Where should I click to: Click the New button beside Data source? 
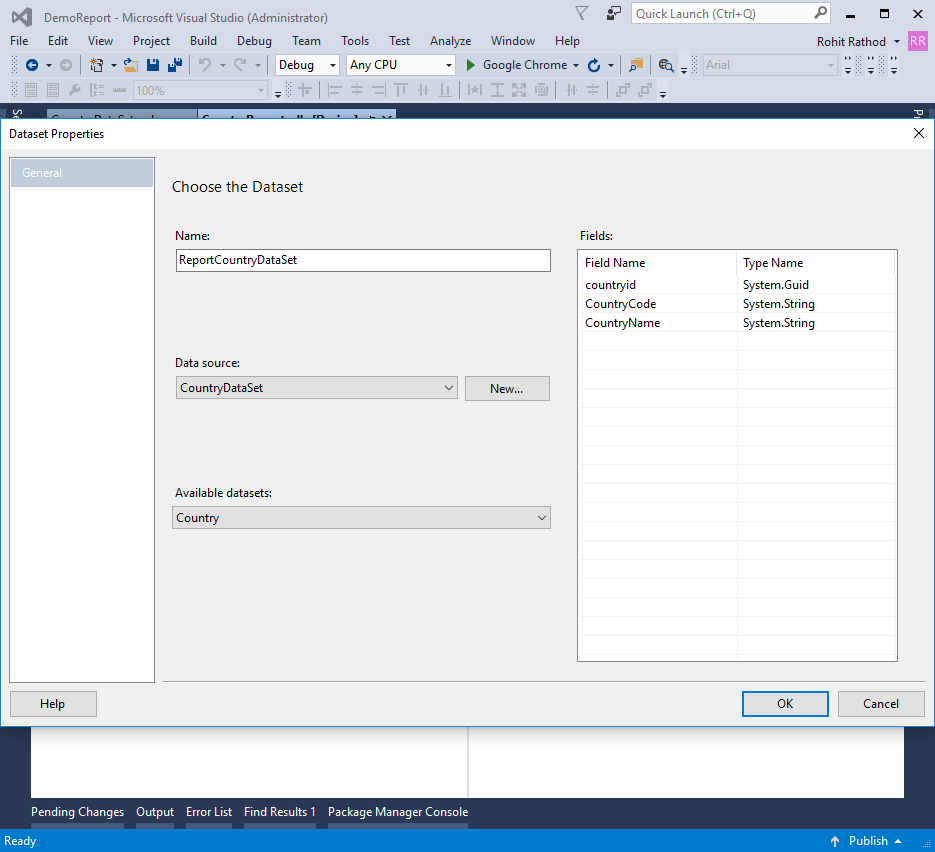pyautogui.click(x=507, y=388)
